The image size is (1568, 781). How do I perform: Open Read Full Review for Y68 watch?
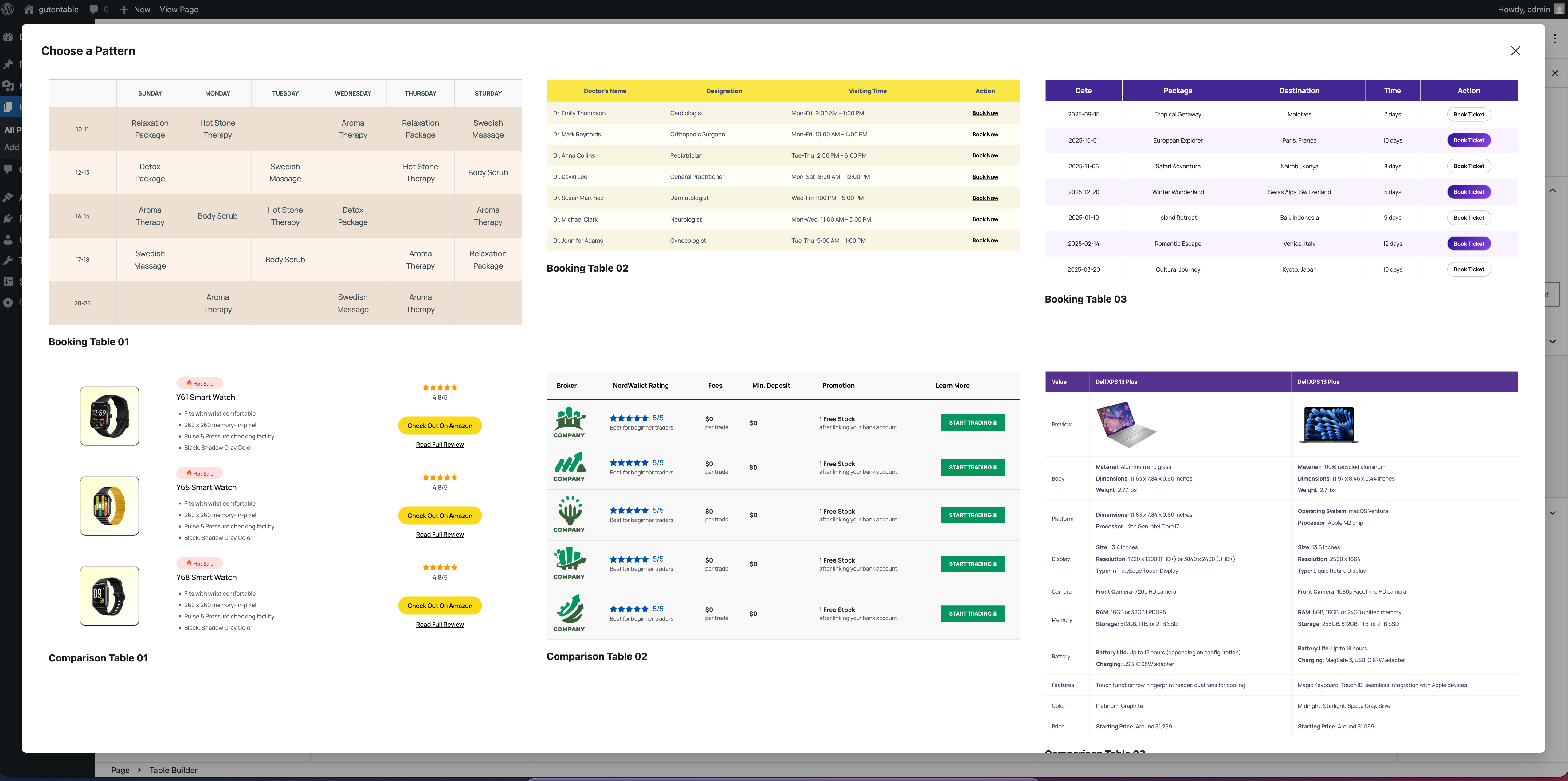coord(440,625)
